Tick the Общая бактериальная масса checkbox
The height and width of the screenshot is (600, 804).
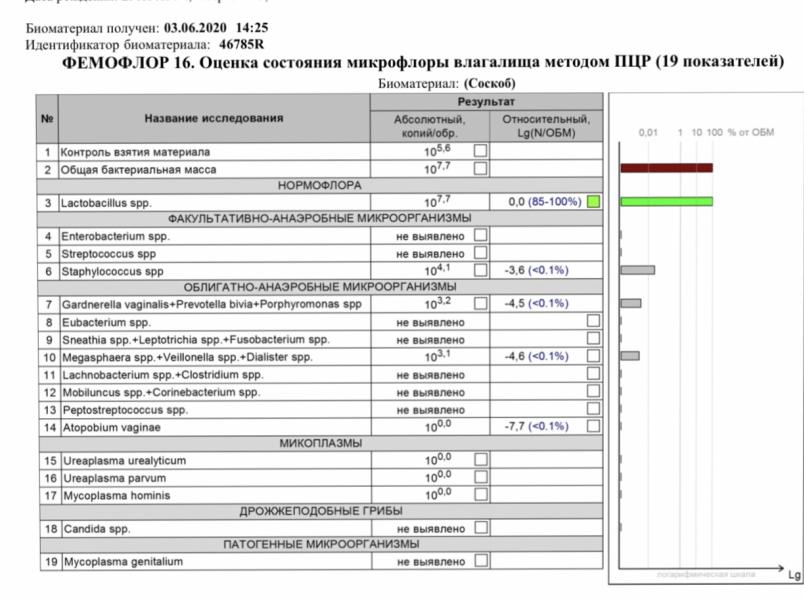(480, 168)
